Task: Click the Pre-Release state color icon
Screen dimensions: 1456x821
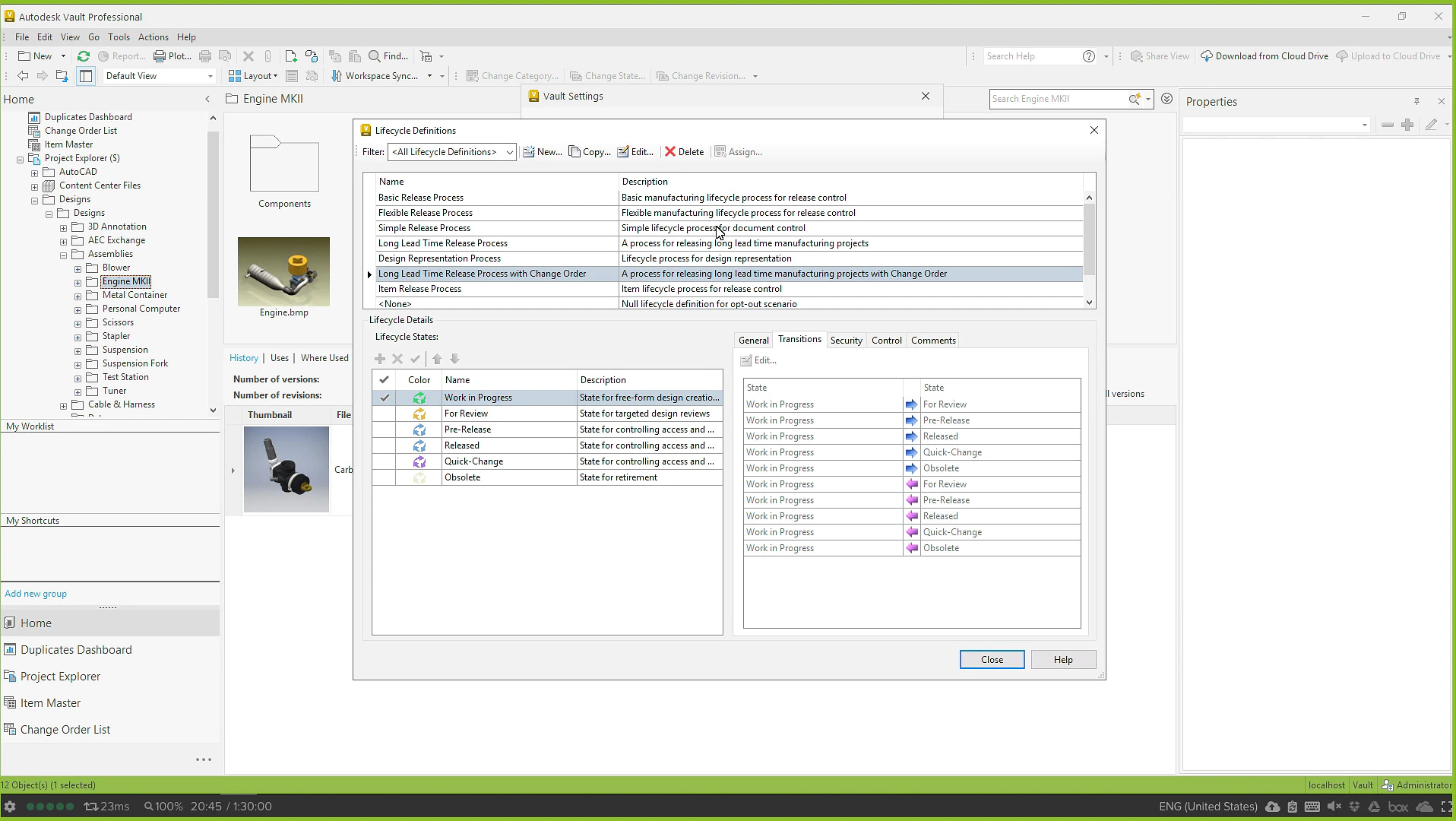Action: pyautogui.click(x=419, y=430)
